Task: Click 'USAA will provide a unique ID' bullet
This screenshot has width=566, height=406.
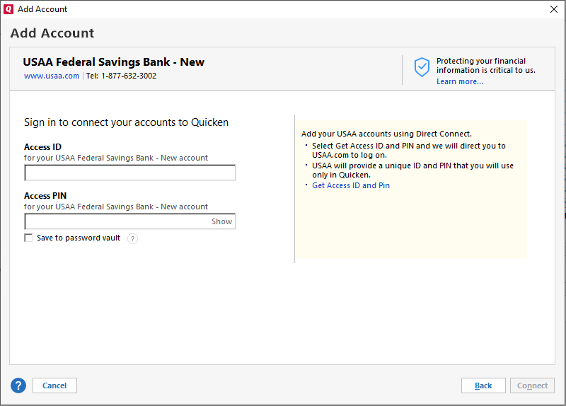Action: [x=413, y=170]
